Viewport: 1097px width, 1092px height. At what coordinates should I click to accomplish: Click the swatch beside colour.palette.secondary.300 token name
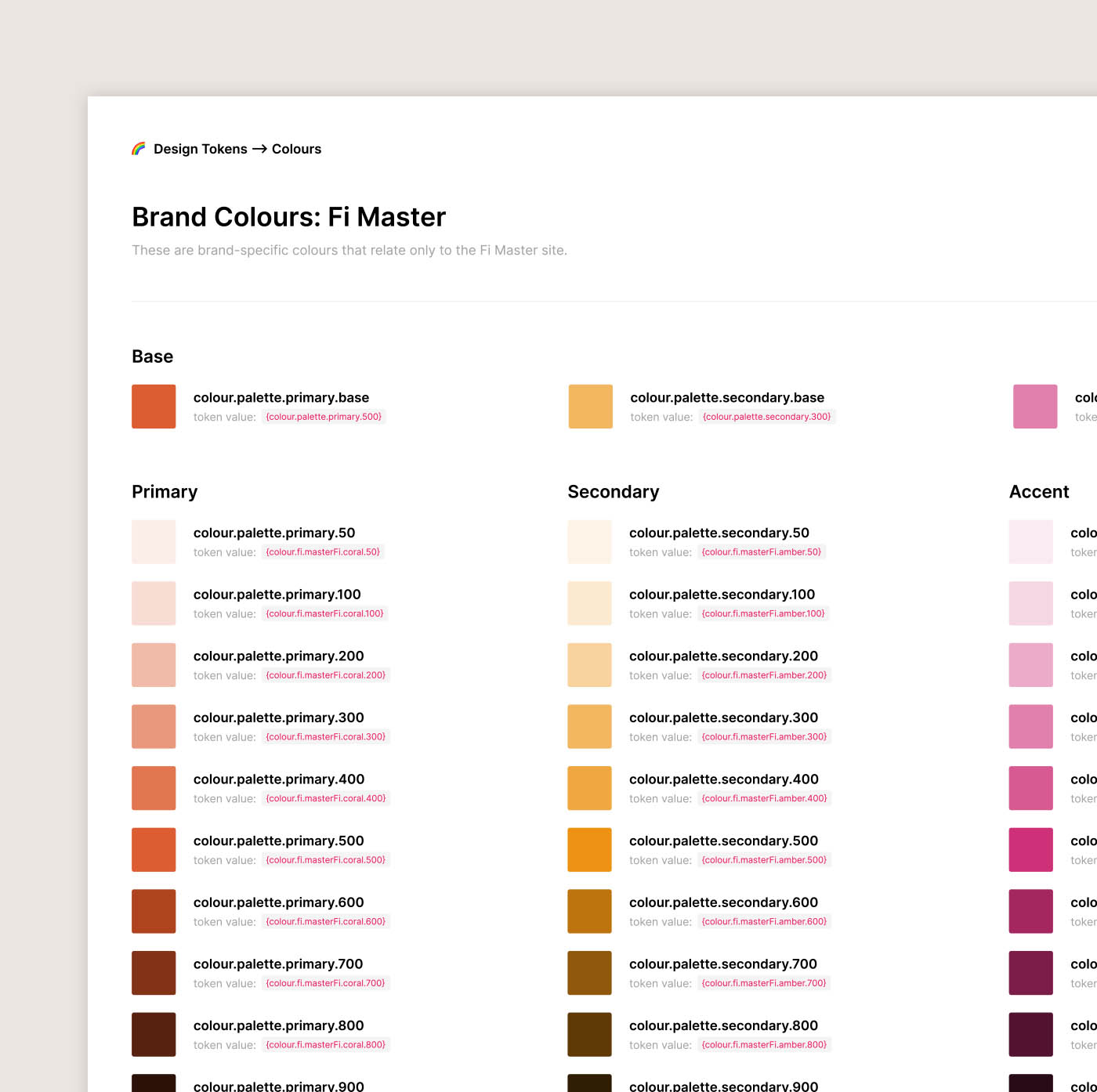(590, 727)
